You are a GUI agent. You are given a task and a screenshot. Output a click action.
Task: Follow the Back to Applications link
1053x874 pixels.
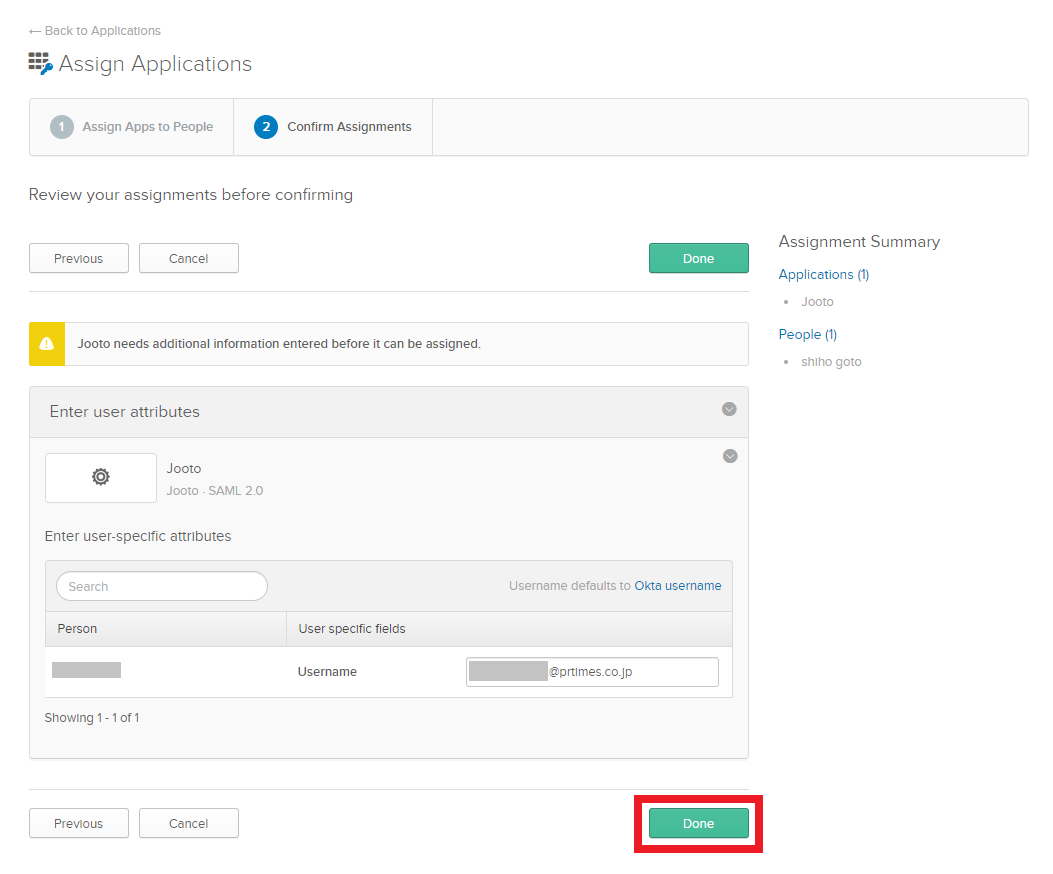point(95,31)
